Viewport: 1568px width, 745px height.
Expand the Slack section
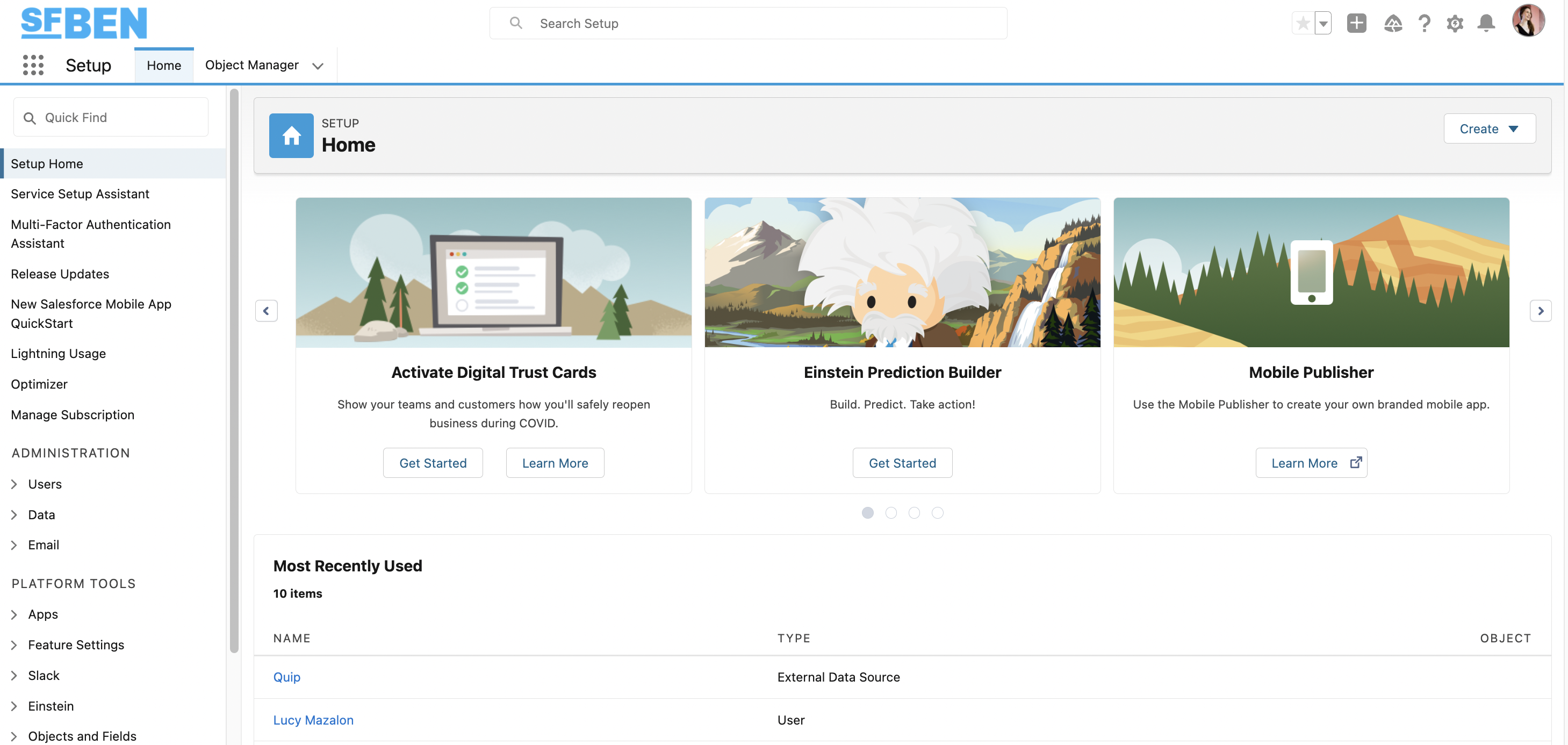[14, 675]
